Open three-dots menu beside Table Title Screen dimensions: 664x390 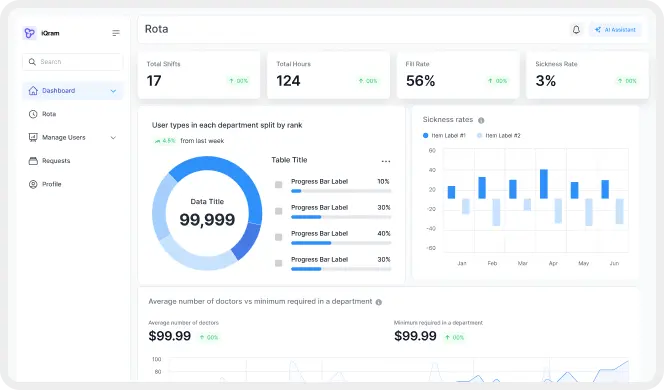tap(386, 161)
